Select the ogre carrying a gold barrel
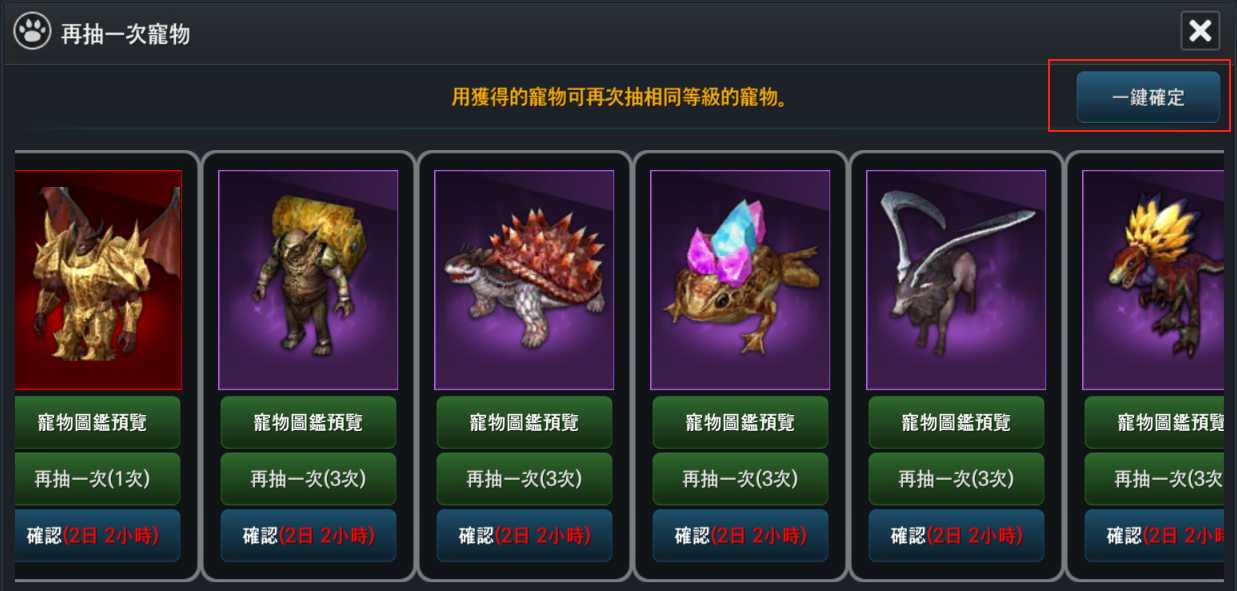 pos(308,280)
